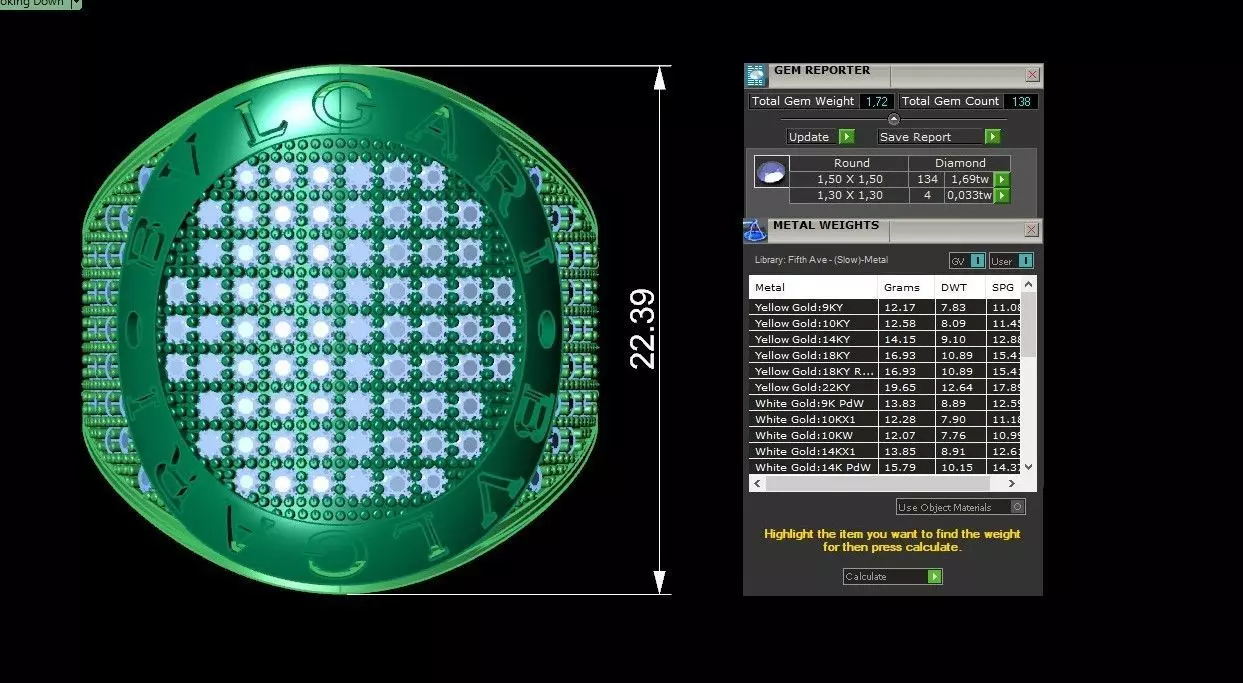Collapse Gem Reporter with the round up-arrow
1243x683 pixels.
894,119
